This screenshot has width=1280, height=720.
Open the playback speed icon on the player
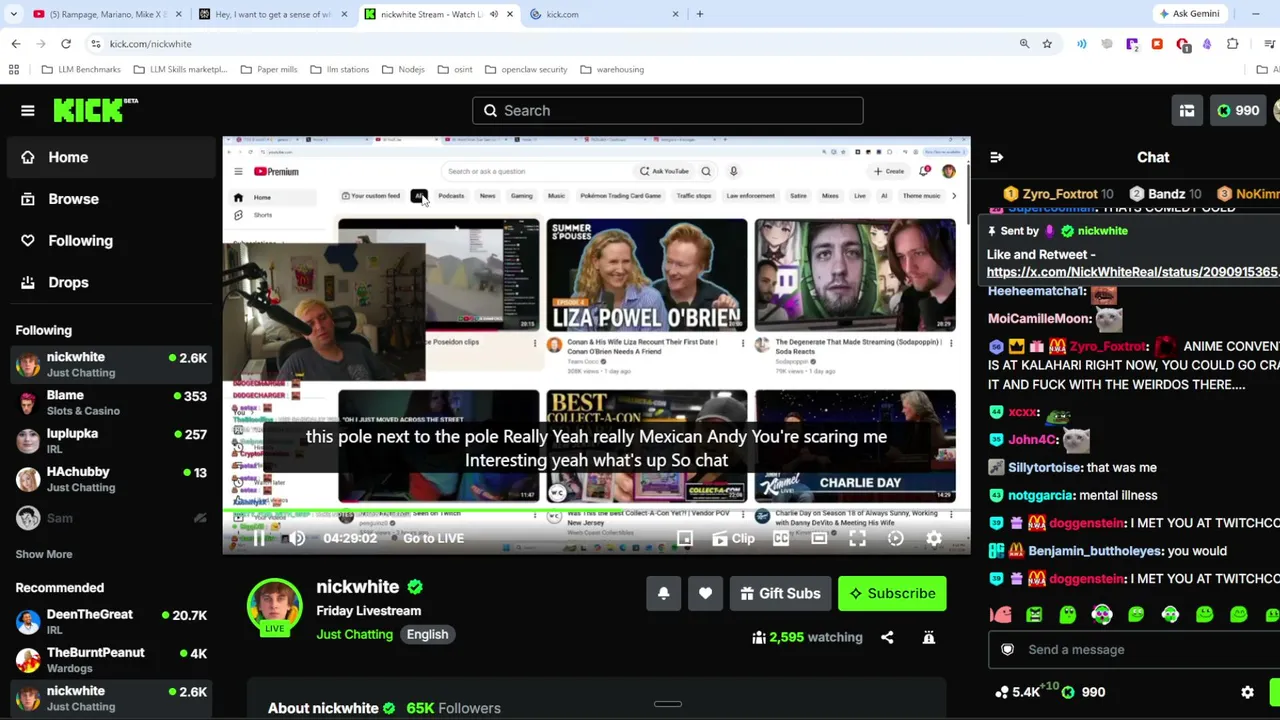[895, 538]
